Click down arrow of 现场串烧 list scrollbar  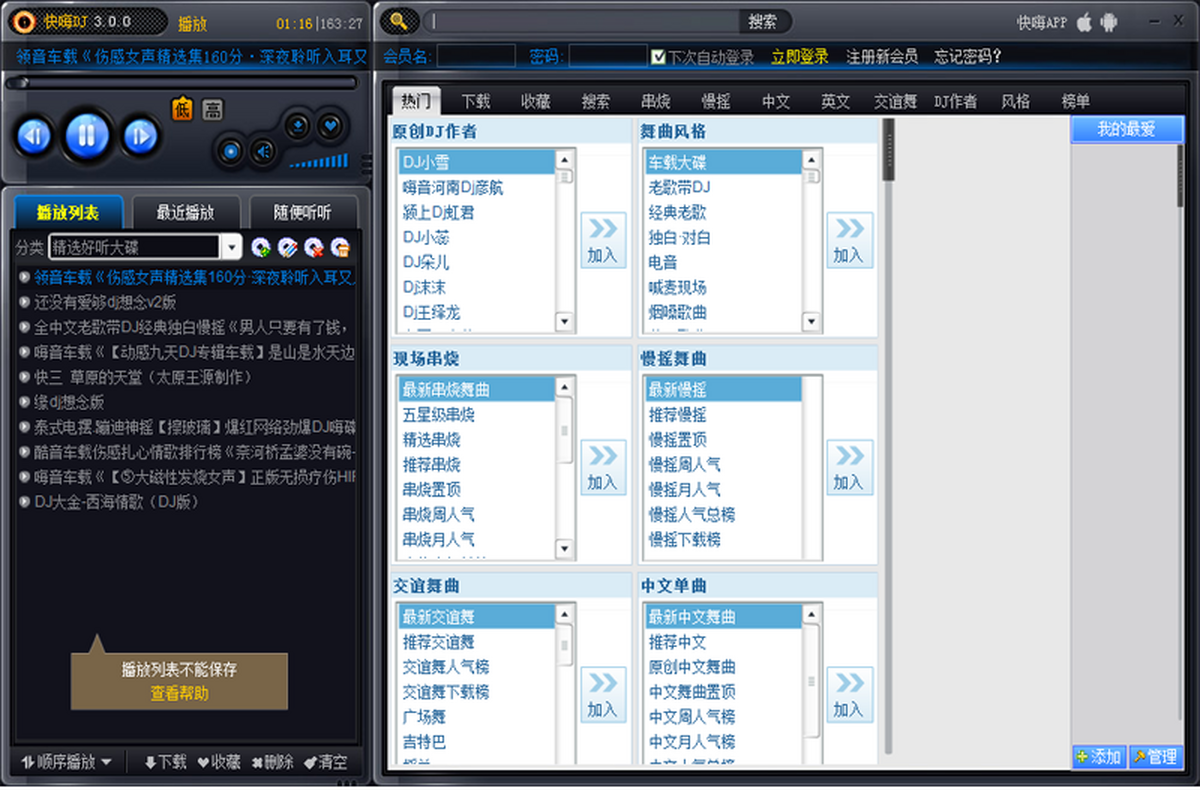(x=565, y=549)
